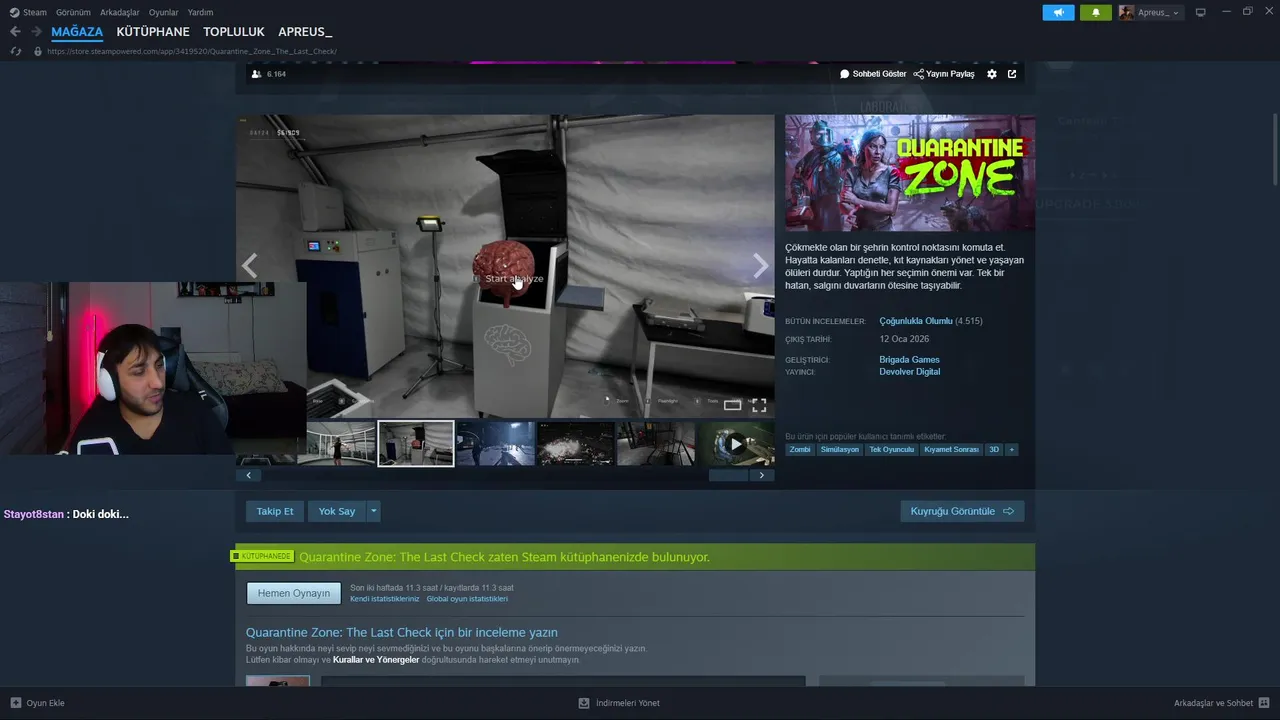Click the Kuyruğu Görüntüle button
Screen dimensions: 1280x720
tap(962, 511)
